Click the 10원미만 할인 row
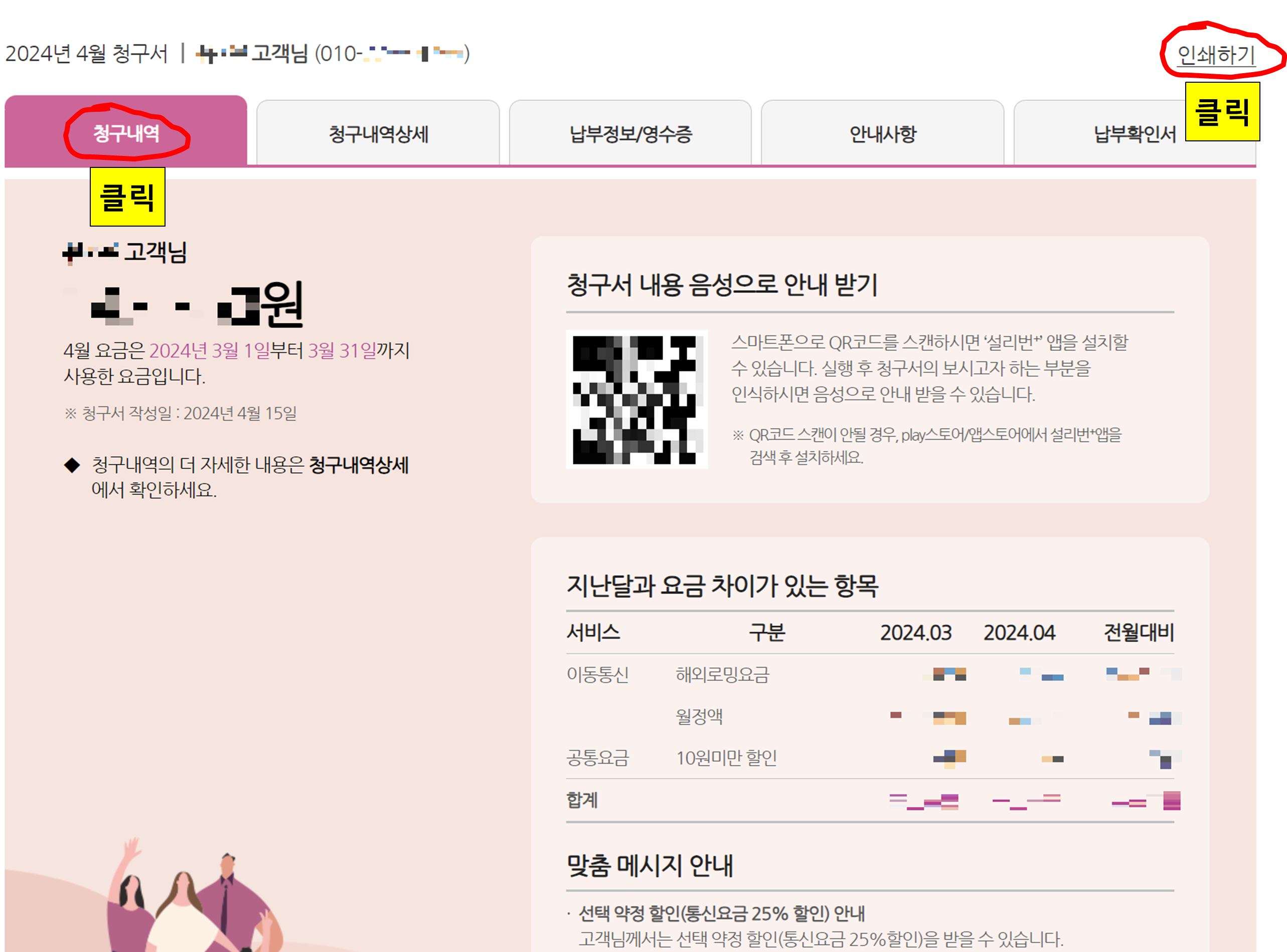 click(726, 758)
